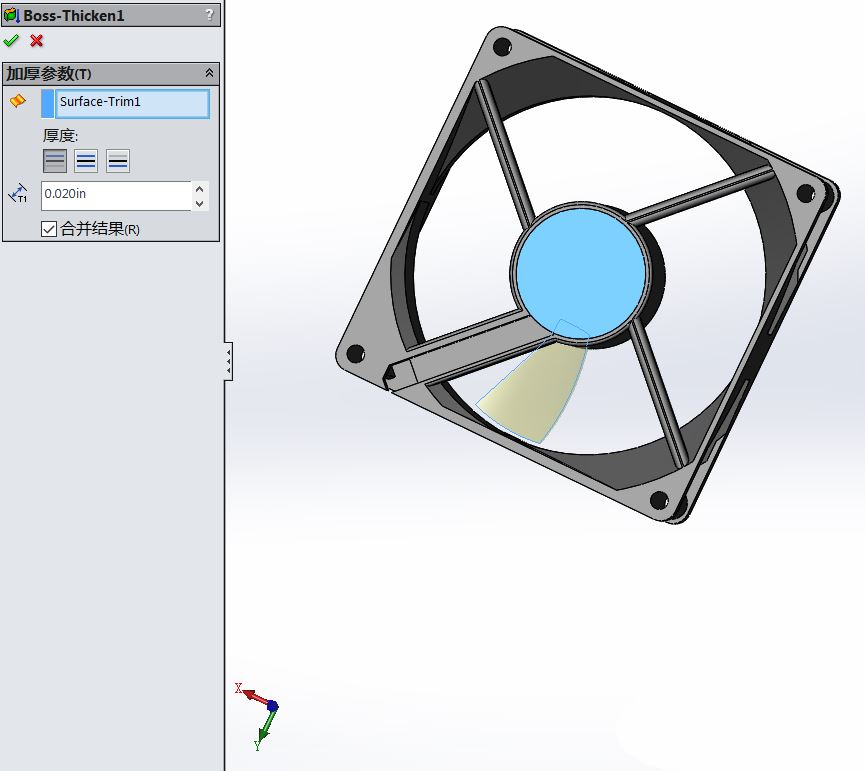Image resolution: width=865 pixels, height=771 pixels.
Task: Choose thicken side one option
Action: [x=55, y=161]
